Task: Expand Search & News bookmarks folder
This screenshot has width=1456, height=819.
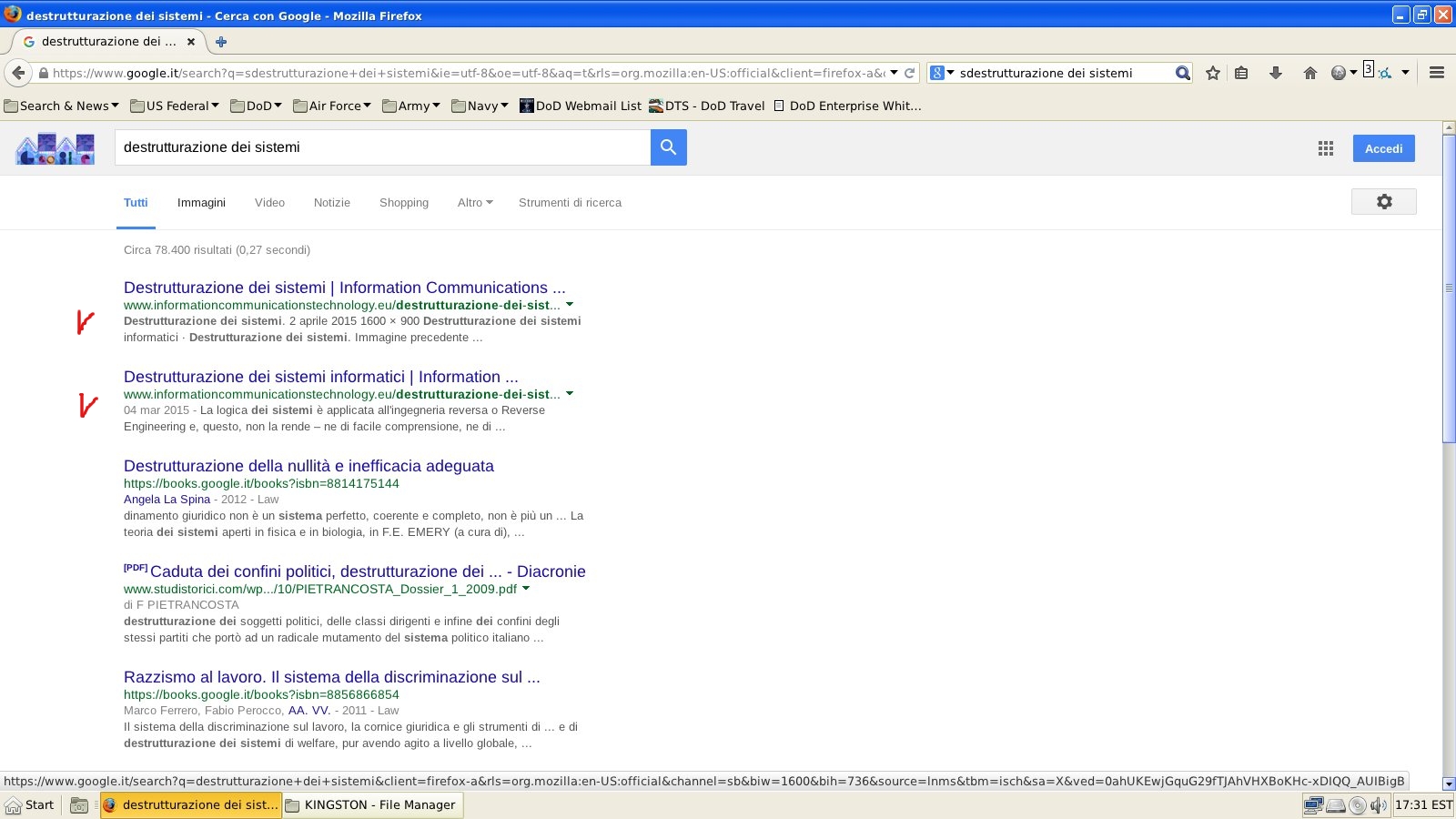Action: coord(62,106)
